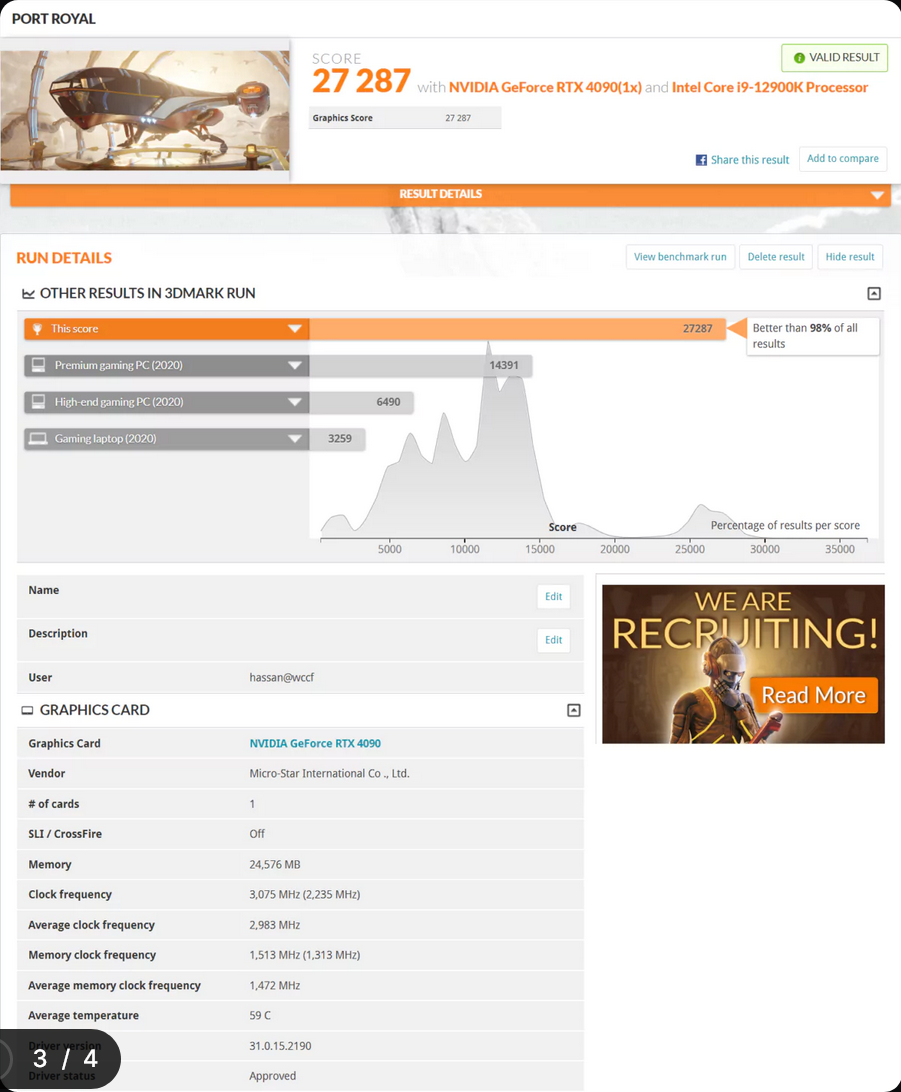The height and width of the screenshot is (1092, 901).
Task: Collapse the Other Results in 3DMark Run section
Action: 874,294
